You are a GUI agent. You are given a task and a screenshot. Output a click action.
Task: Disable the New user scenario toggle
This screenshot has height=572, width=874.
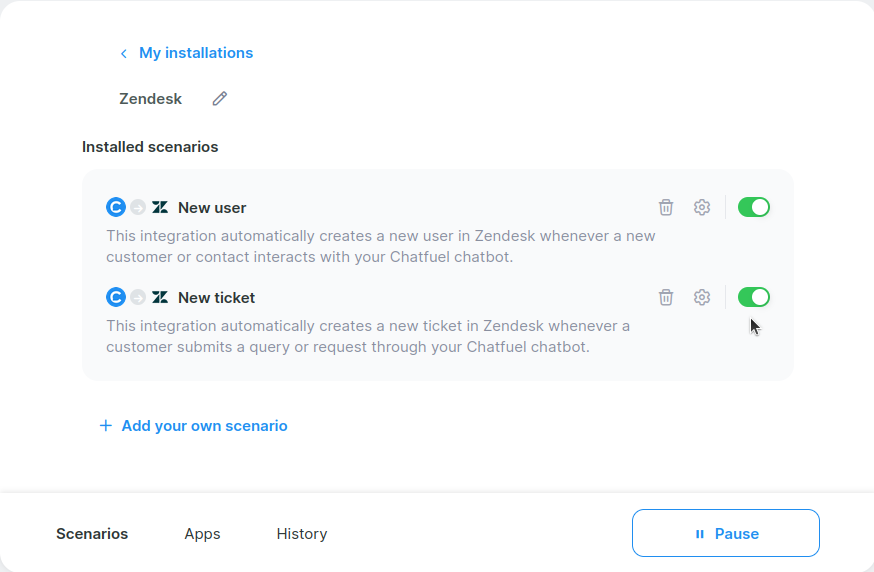point(754,207)
